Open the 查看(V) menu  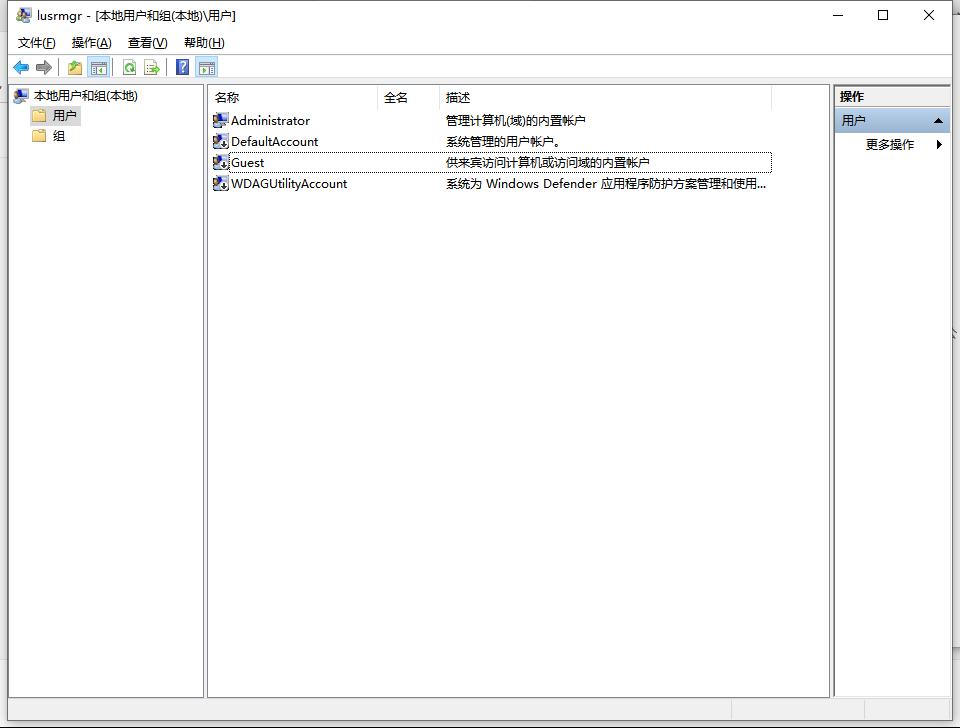point(148,43)
